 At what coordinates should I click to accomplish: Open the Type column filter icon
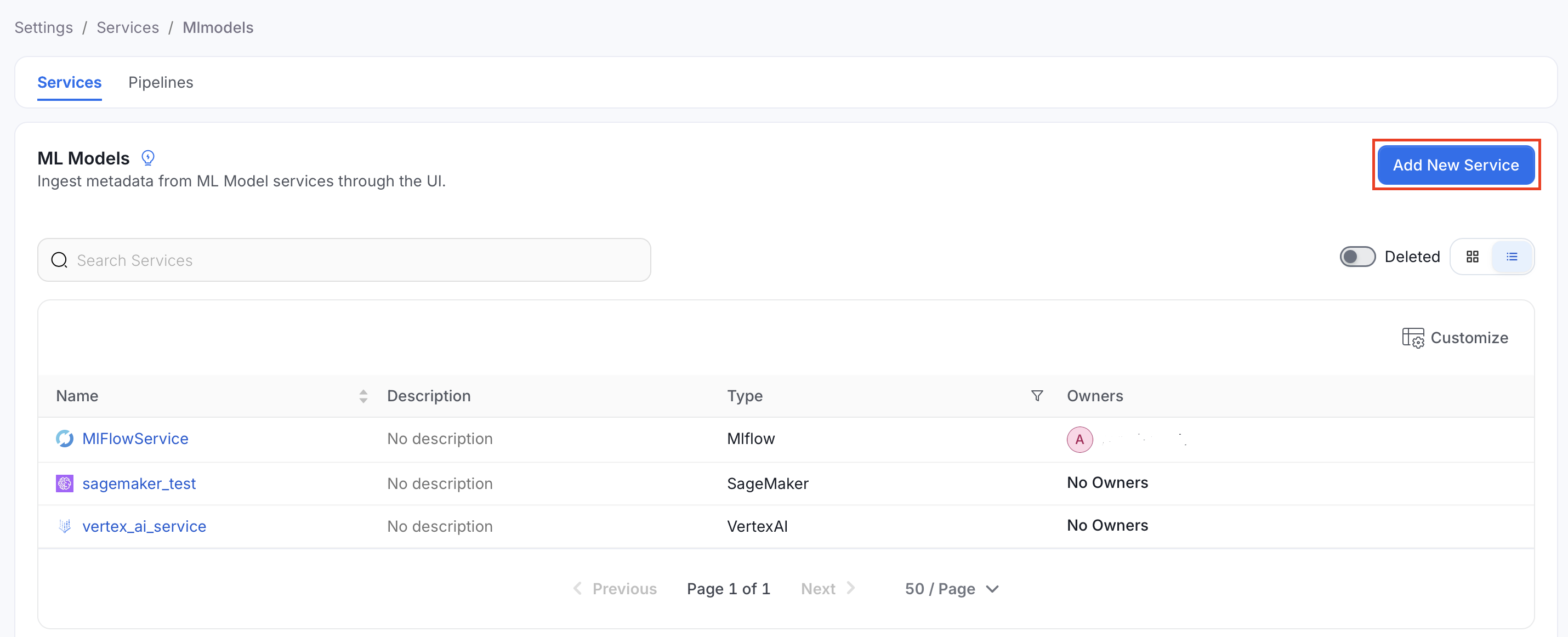coord(1037,396)
